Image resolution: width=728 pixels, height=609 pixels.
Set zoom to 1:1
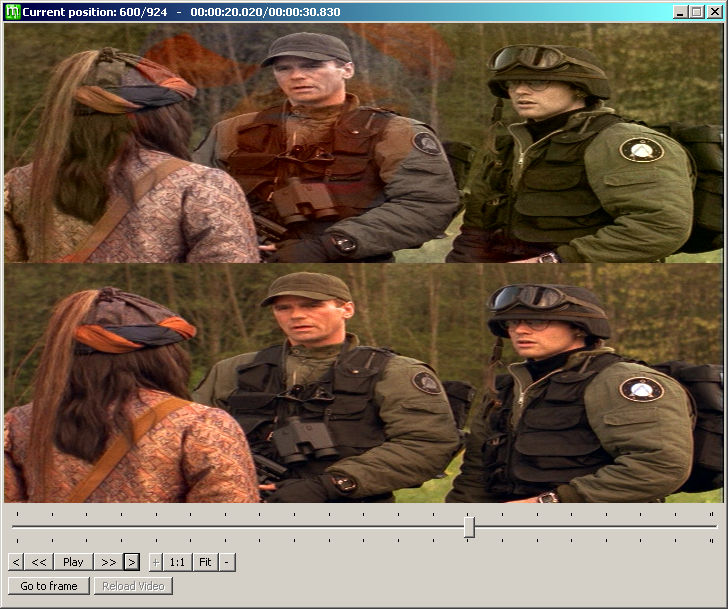(x=177, y=562)
